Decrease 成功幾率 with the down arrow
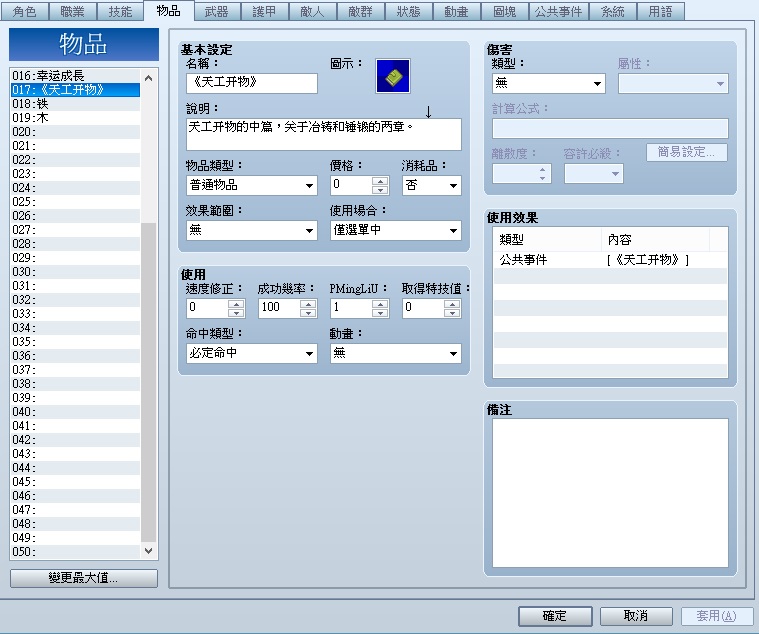The image size is (759, 634). 308,313
